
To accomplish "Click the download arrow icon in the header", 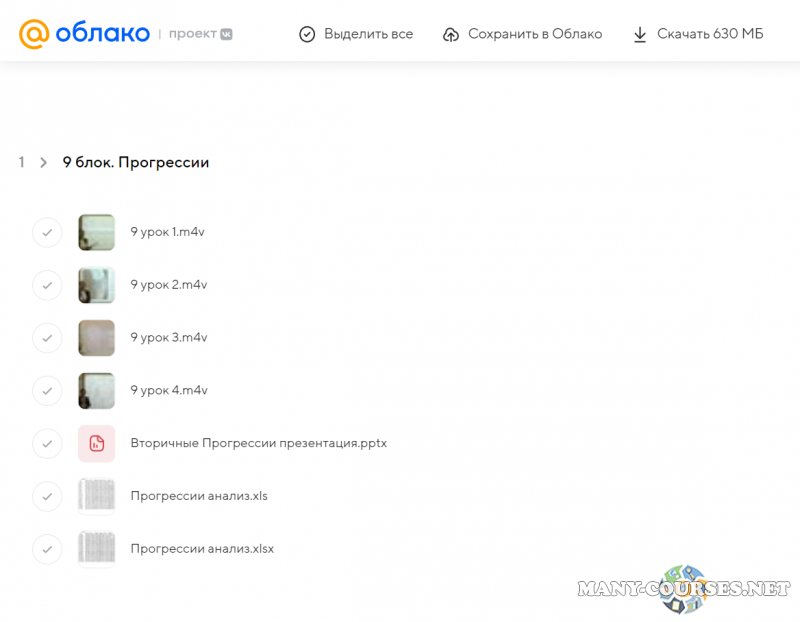I will [640, 33].
